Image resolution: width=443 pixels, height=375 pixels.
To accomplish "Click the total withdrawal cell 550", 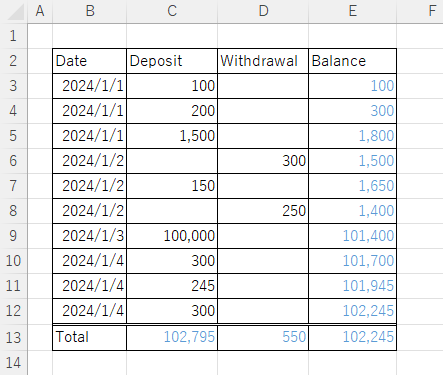I will click(263, 337).
